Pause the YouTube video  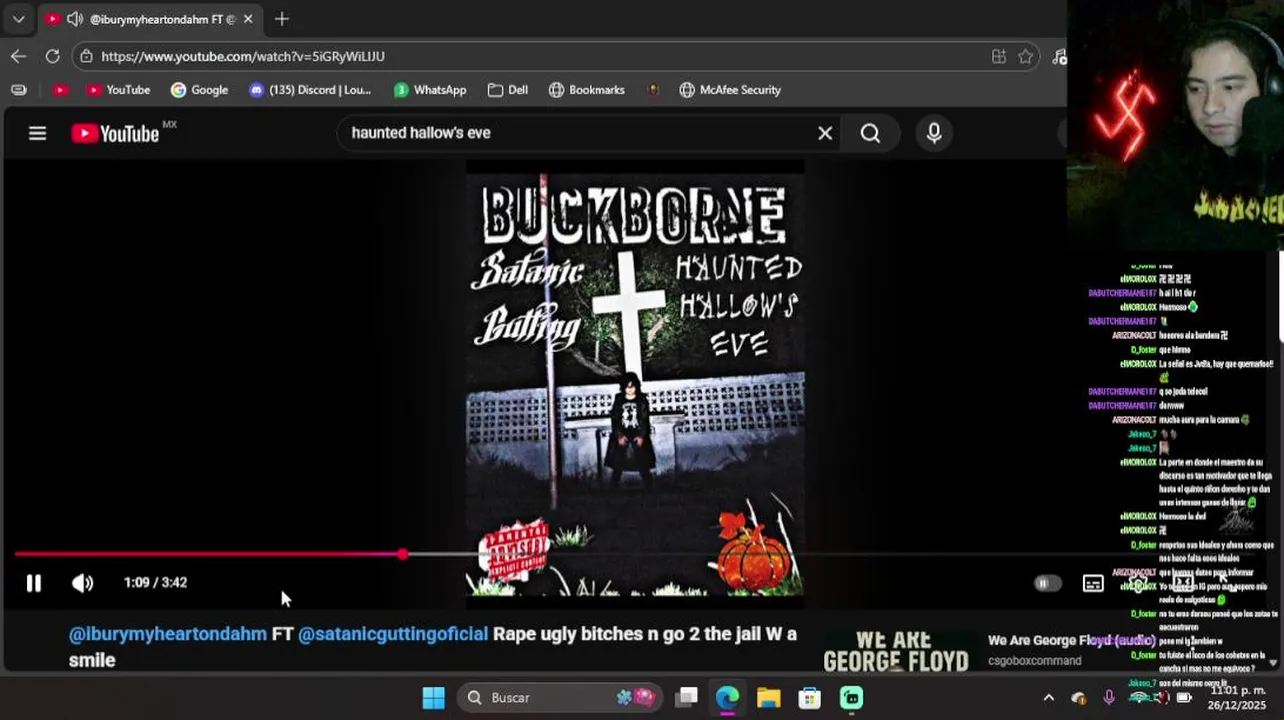[x=33, y=583]
